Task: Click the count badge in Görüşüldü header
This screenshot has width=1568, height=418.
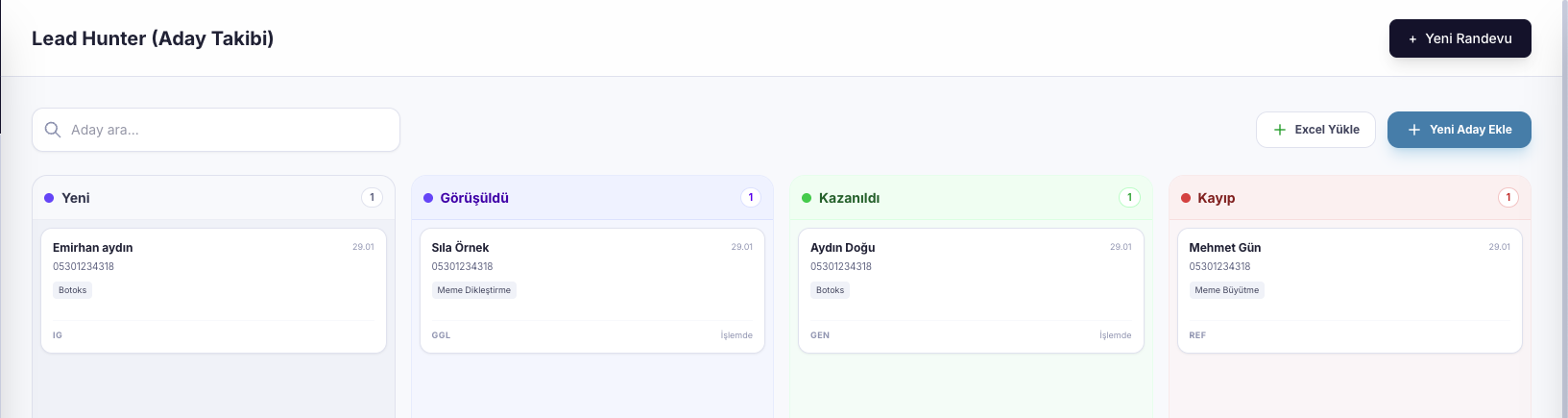Action: pyautogui.click(x=751, y=197)
